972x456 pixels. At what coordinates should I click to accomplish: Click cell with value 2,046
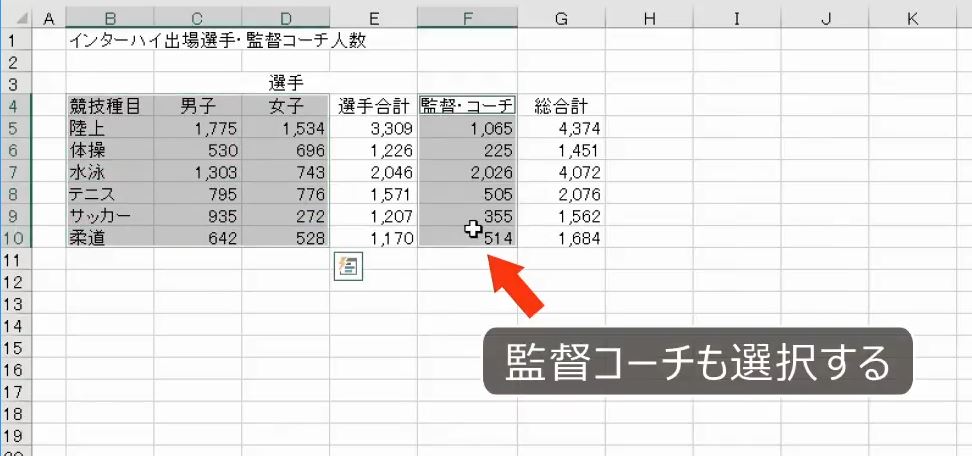point(374,172)
